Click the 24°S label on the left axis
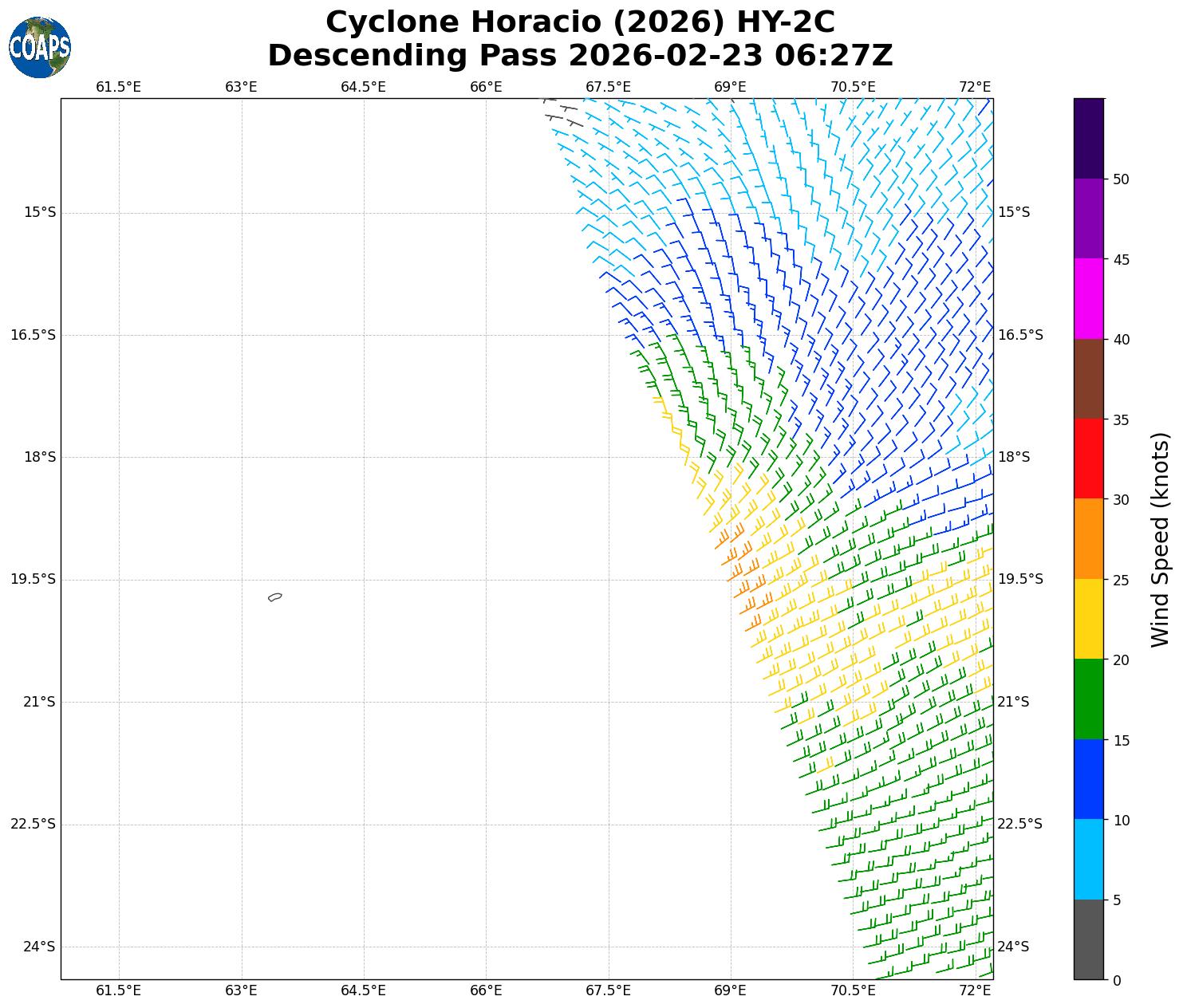 coord(39,947)
